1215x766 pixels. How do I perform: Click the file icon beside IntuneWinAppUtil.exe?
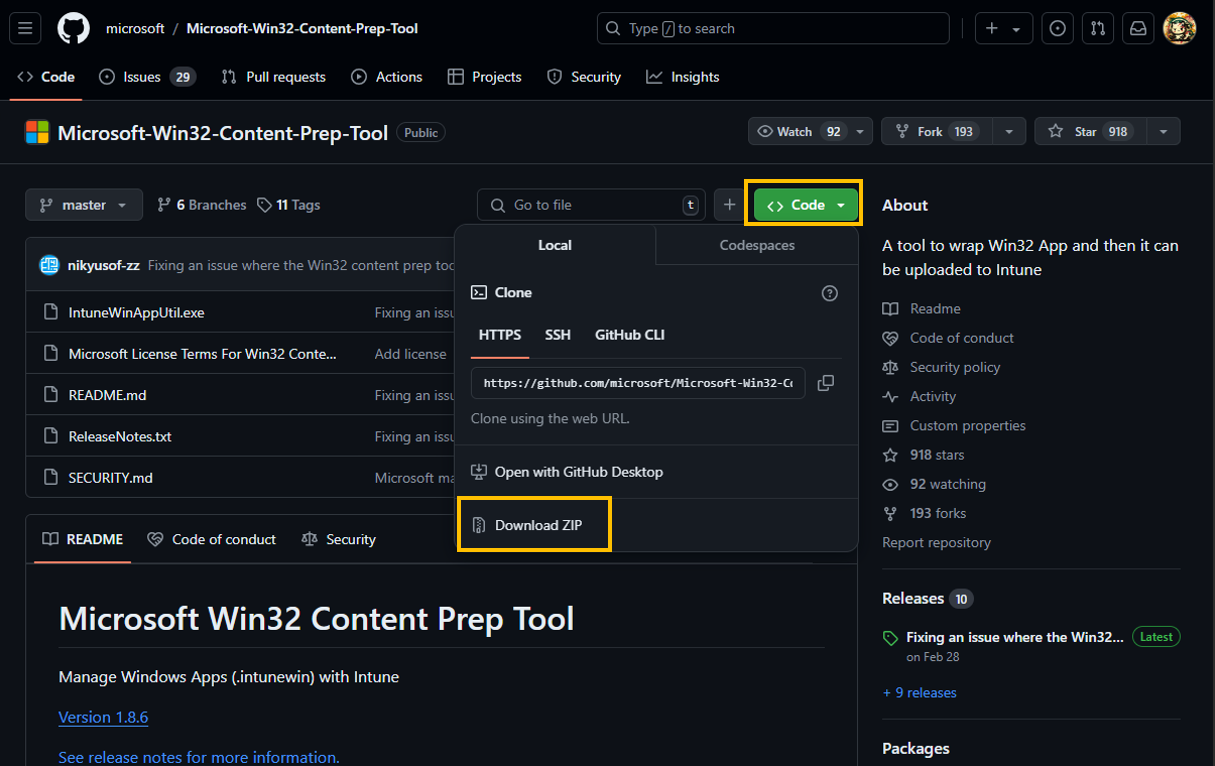click(51, 313)
